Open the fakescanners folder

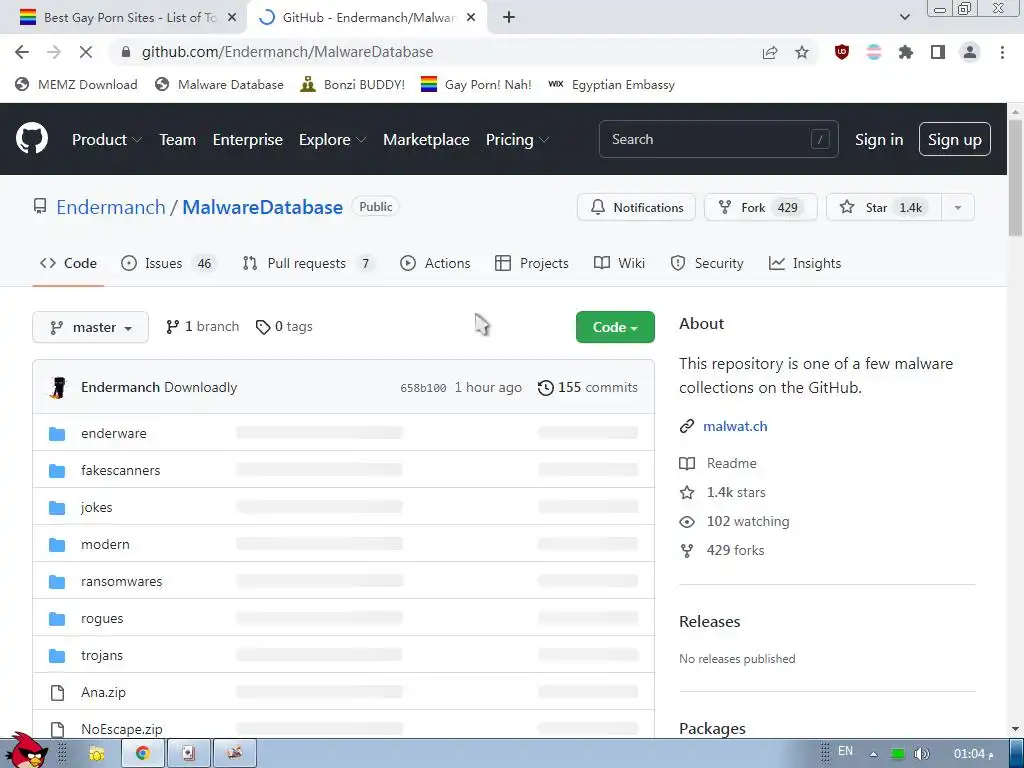coord(120,470)
